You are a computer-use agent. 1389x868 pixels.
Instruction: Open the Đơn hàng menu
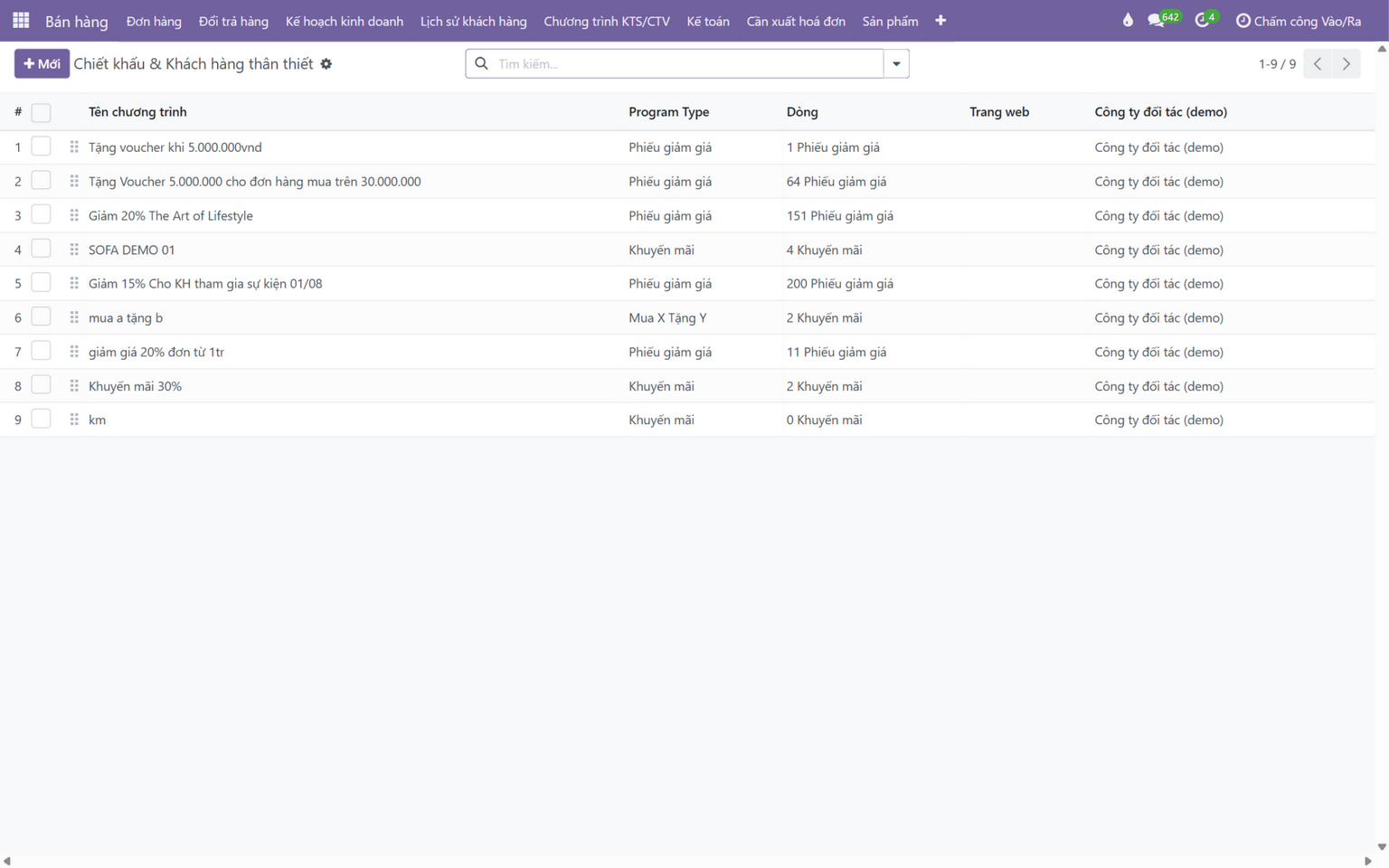point(154,21)
